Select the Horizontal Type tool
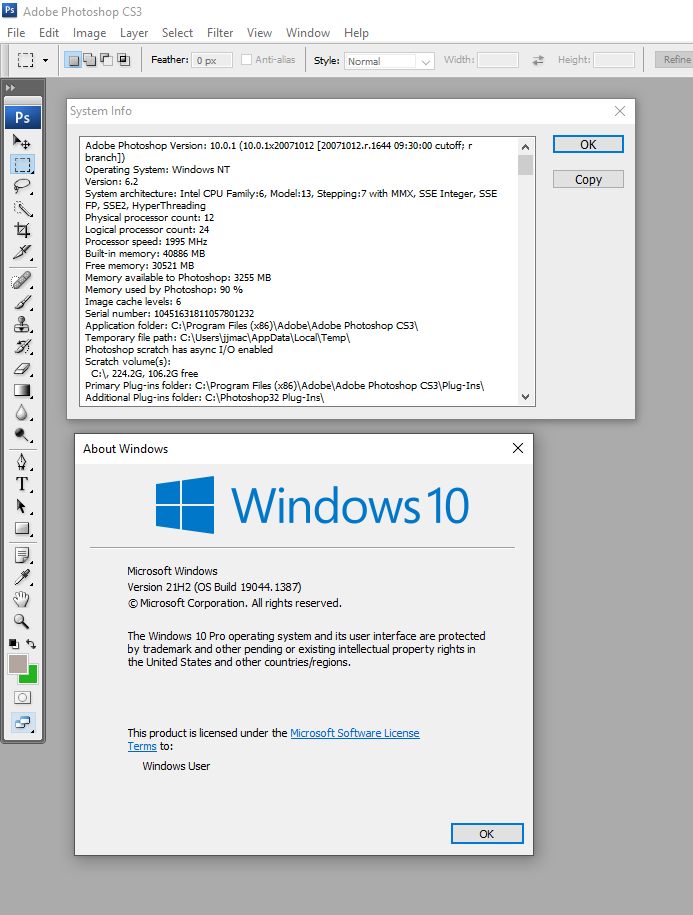 point(22,484)
